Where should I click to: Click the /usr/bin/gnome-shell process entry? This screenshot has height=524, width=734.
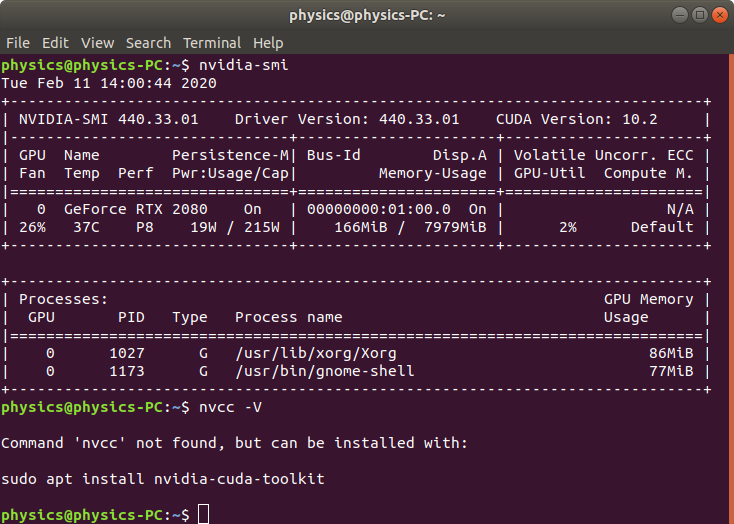pos(325,371)
